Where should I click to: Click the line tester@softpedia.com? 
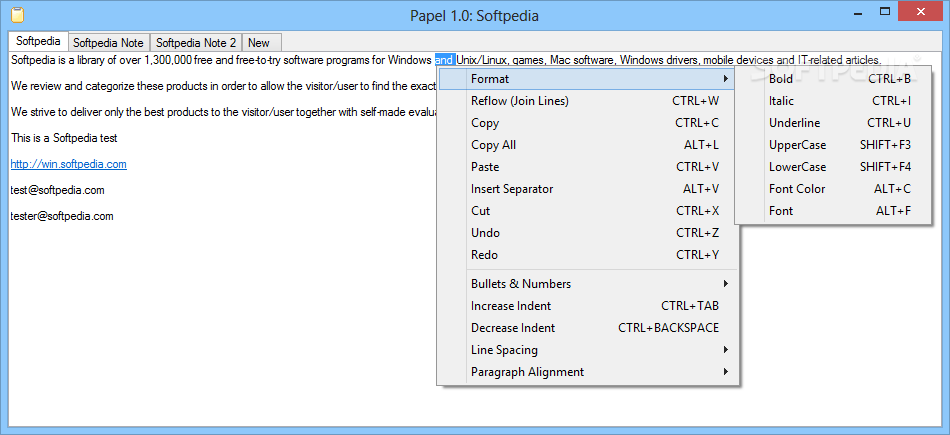[x=62, y=216]
